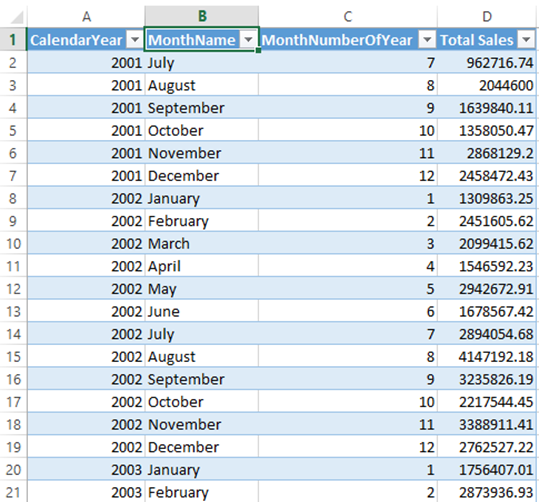Select row 1 header
Viewport: 539px width, 502px height.
coord(13,40)
